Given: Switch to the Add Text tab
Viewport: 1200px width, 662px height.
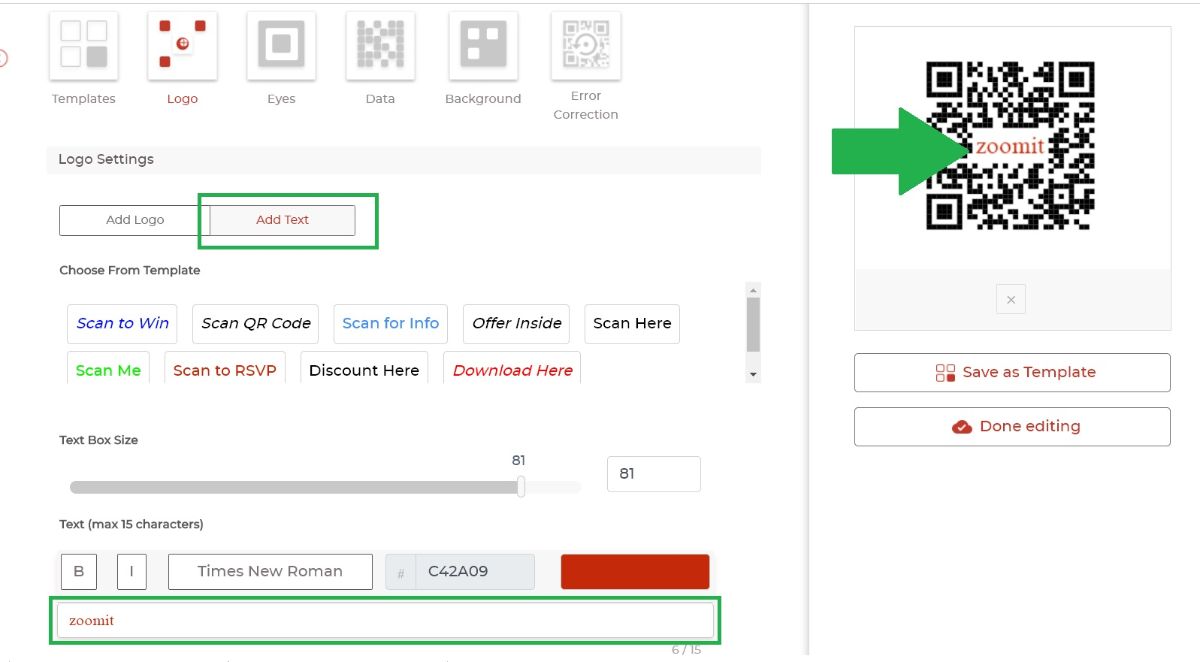Looking at the screenshot, I should (282, 219).
